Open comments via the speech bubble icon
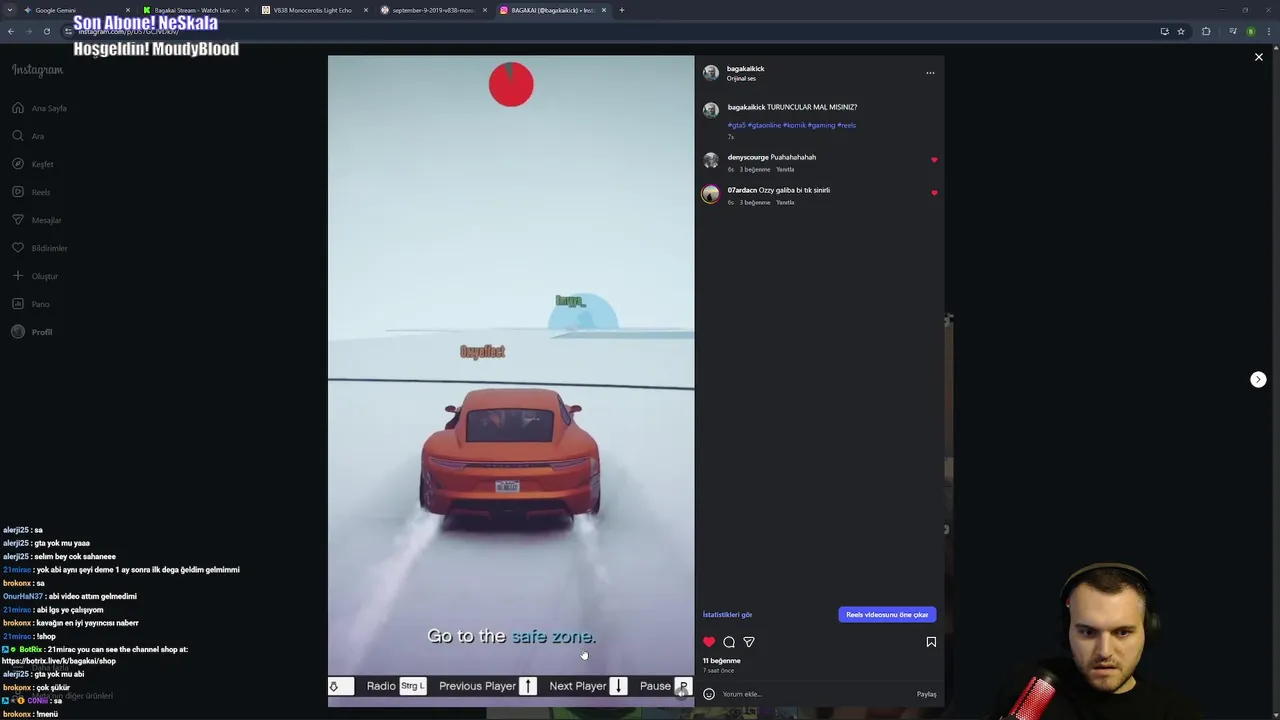 click(729, 642)
